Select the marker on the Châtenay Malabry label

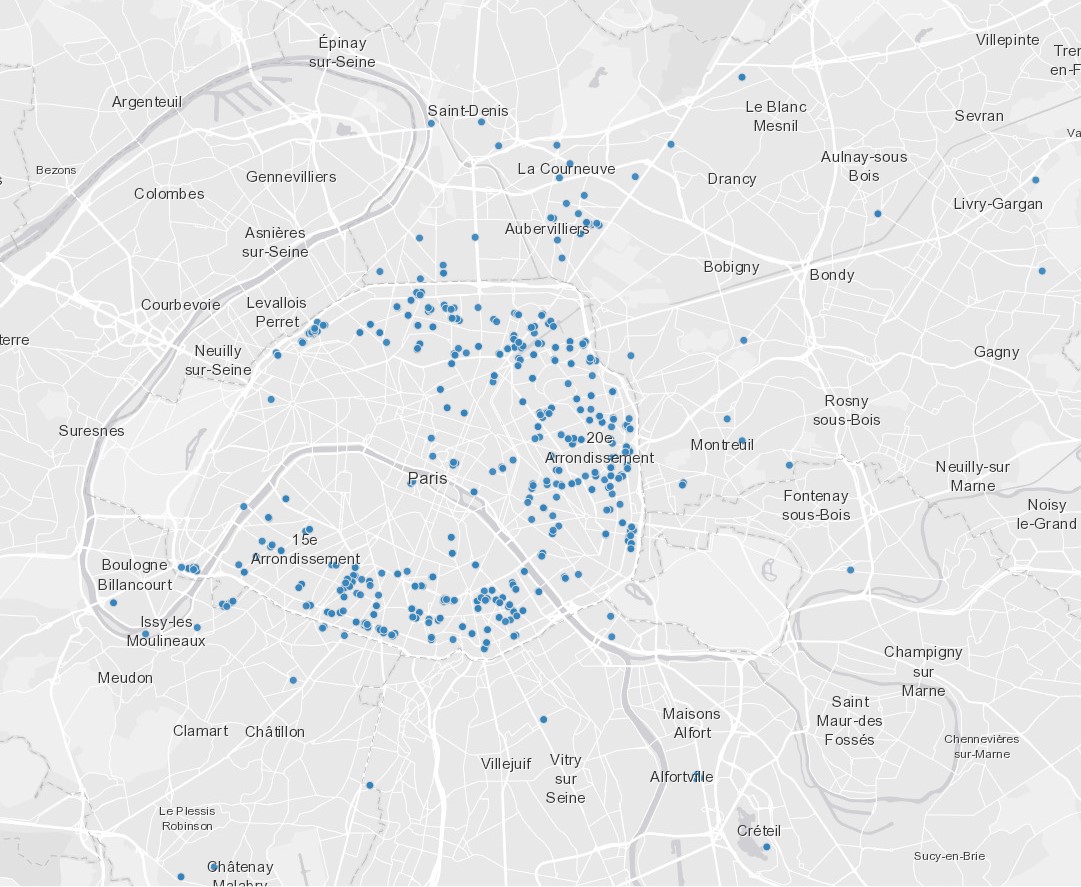(x=212, y=866)
